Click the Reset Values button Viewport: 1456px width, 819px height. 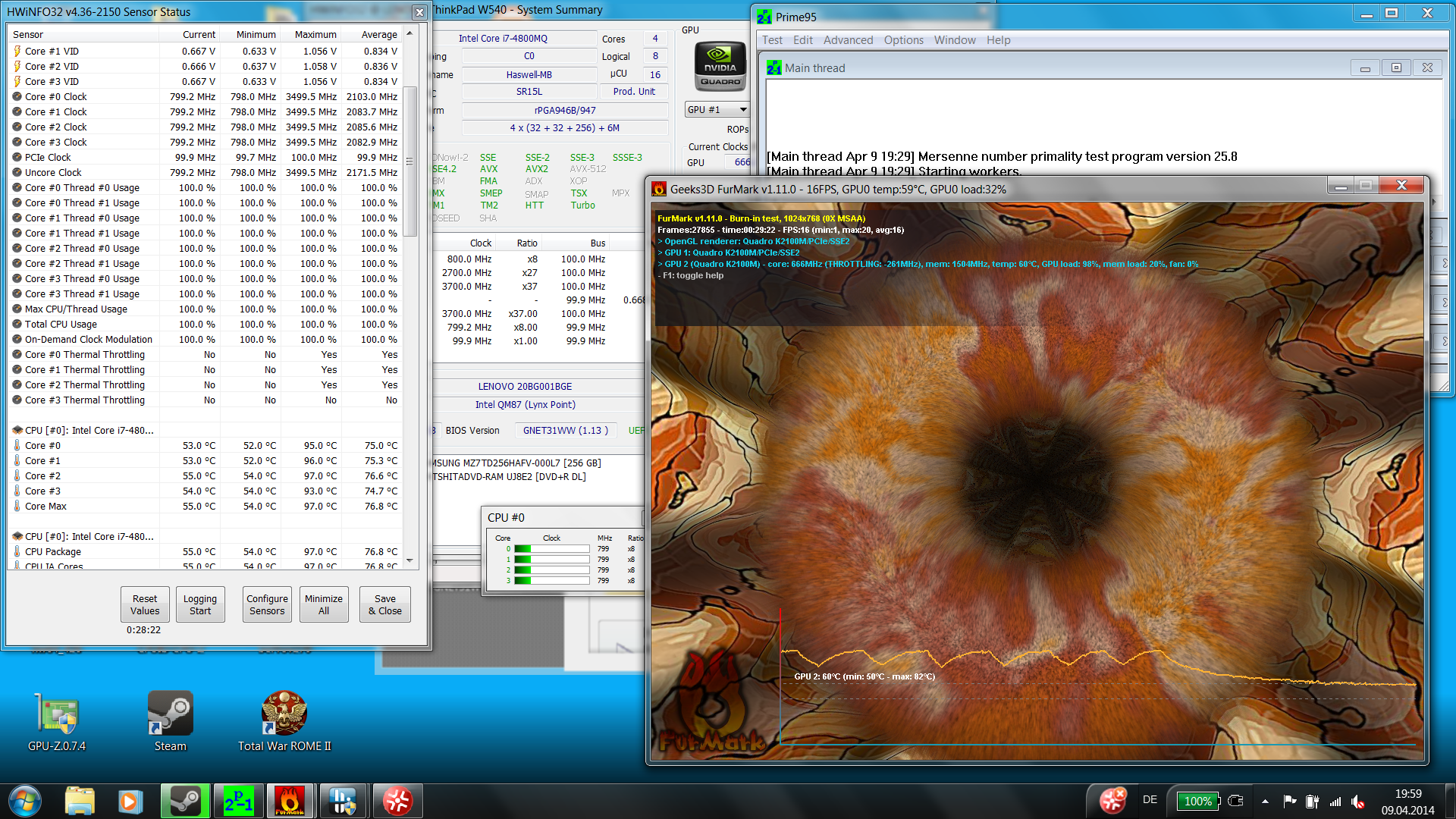point(145,604)
